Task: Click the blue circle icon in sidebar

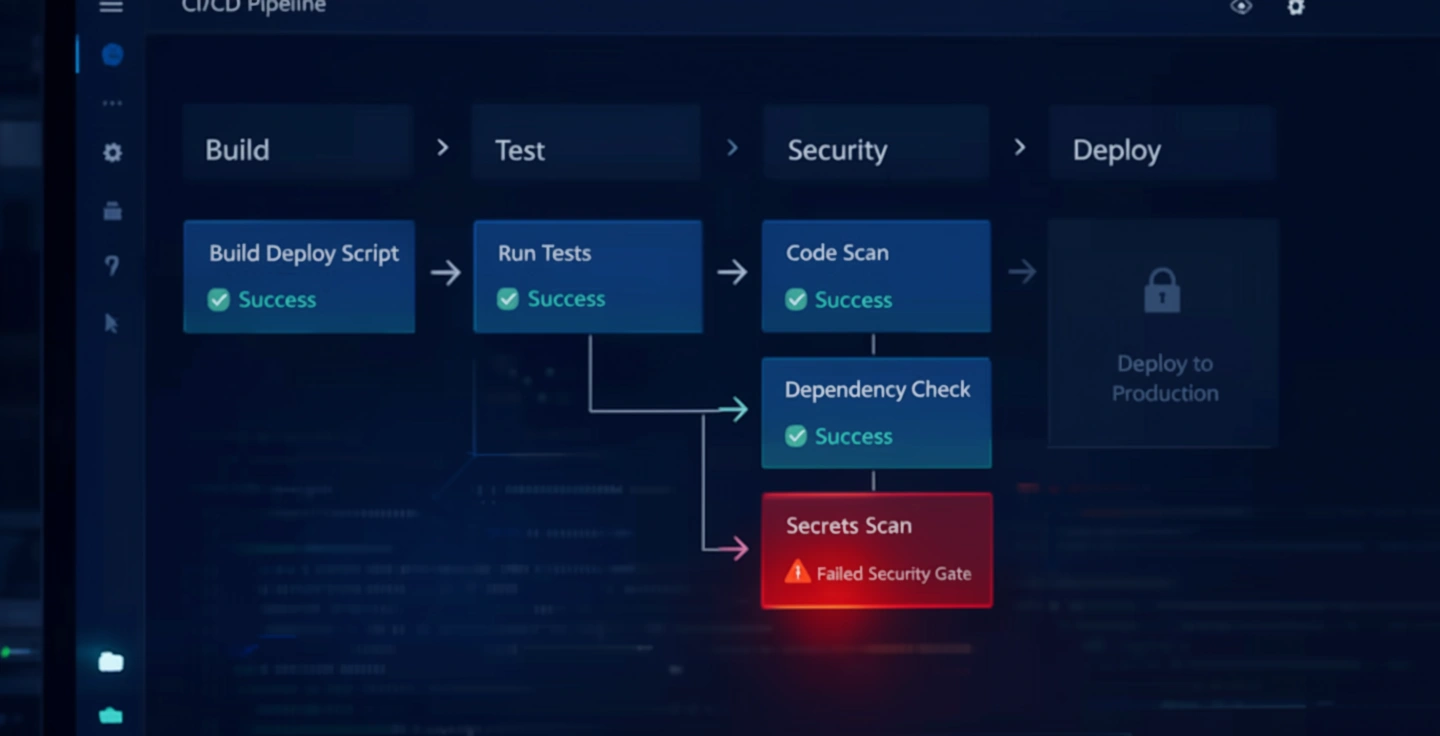Action: 112,55
